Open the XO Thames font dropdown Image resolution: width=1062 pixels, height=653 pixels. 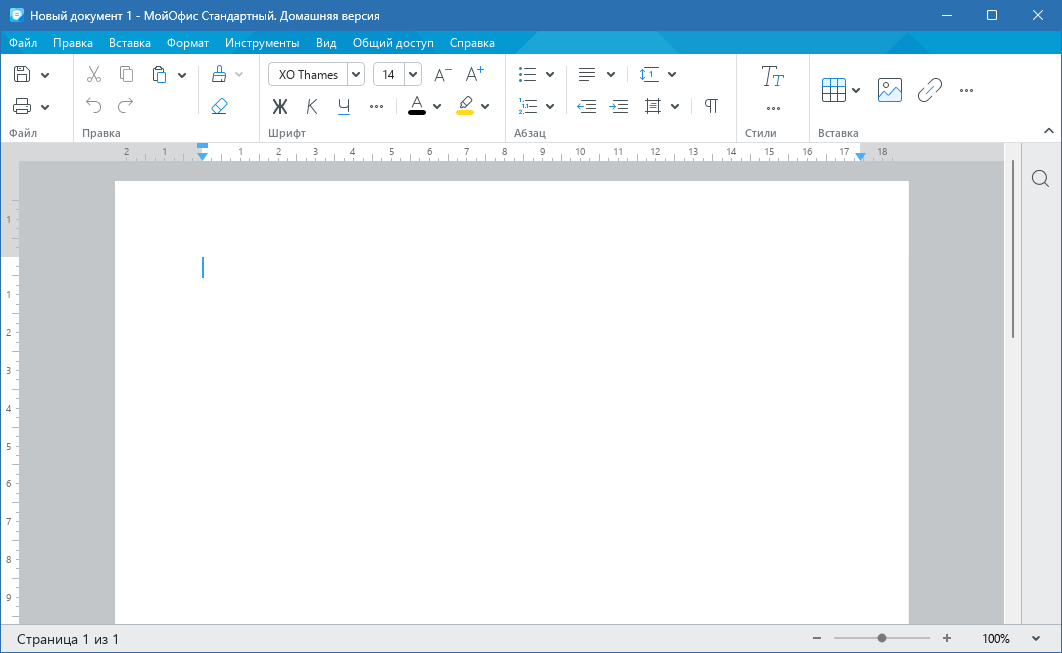[x=356, y=75]
